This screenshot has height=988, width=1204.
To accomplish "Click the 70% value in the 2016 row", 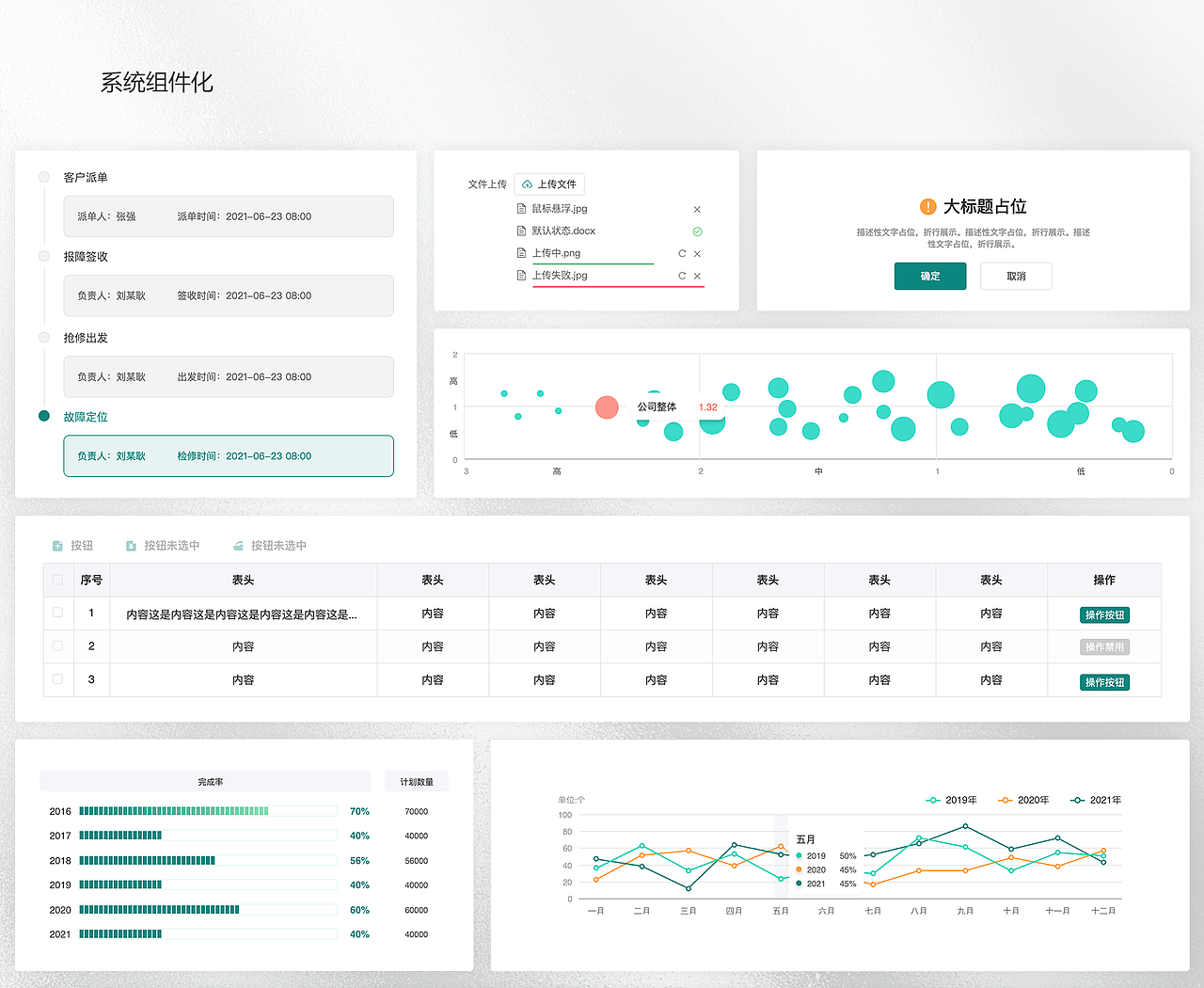I will (x=359, y=811).
